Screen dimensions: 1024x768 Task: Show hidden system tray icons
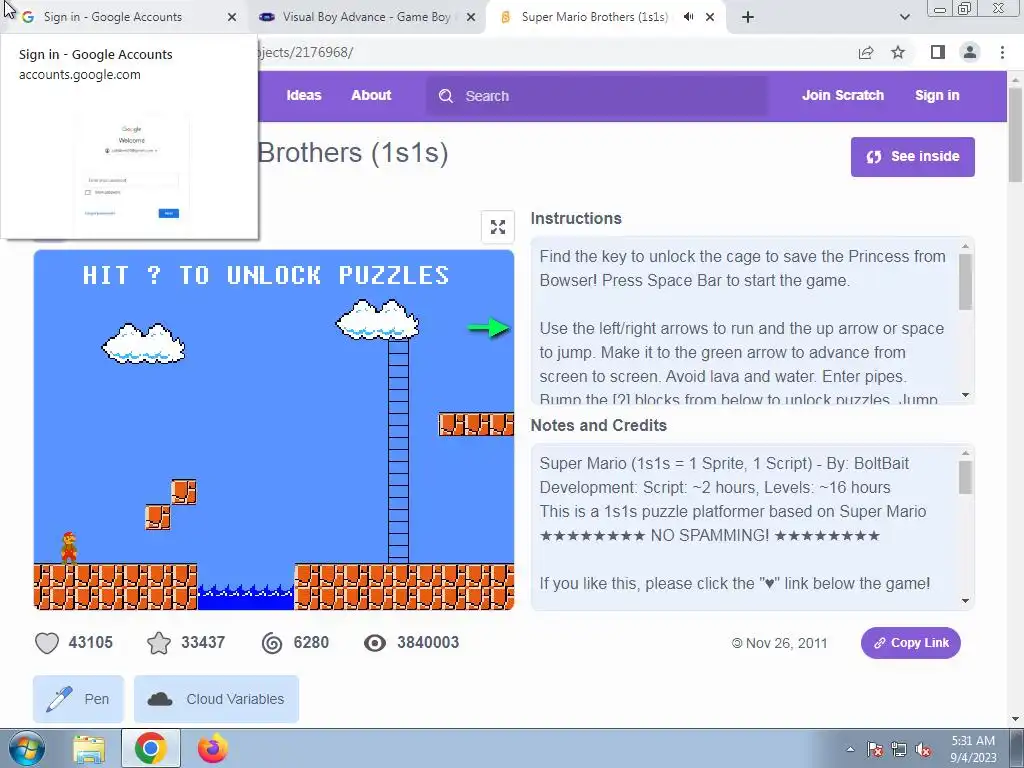850,750
